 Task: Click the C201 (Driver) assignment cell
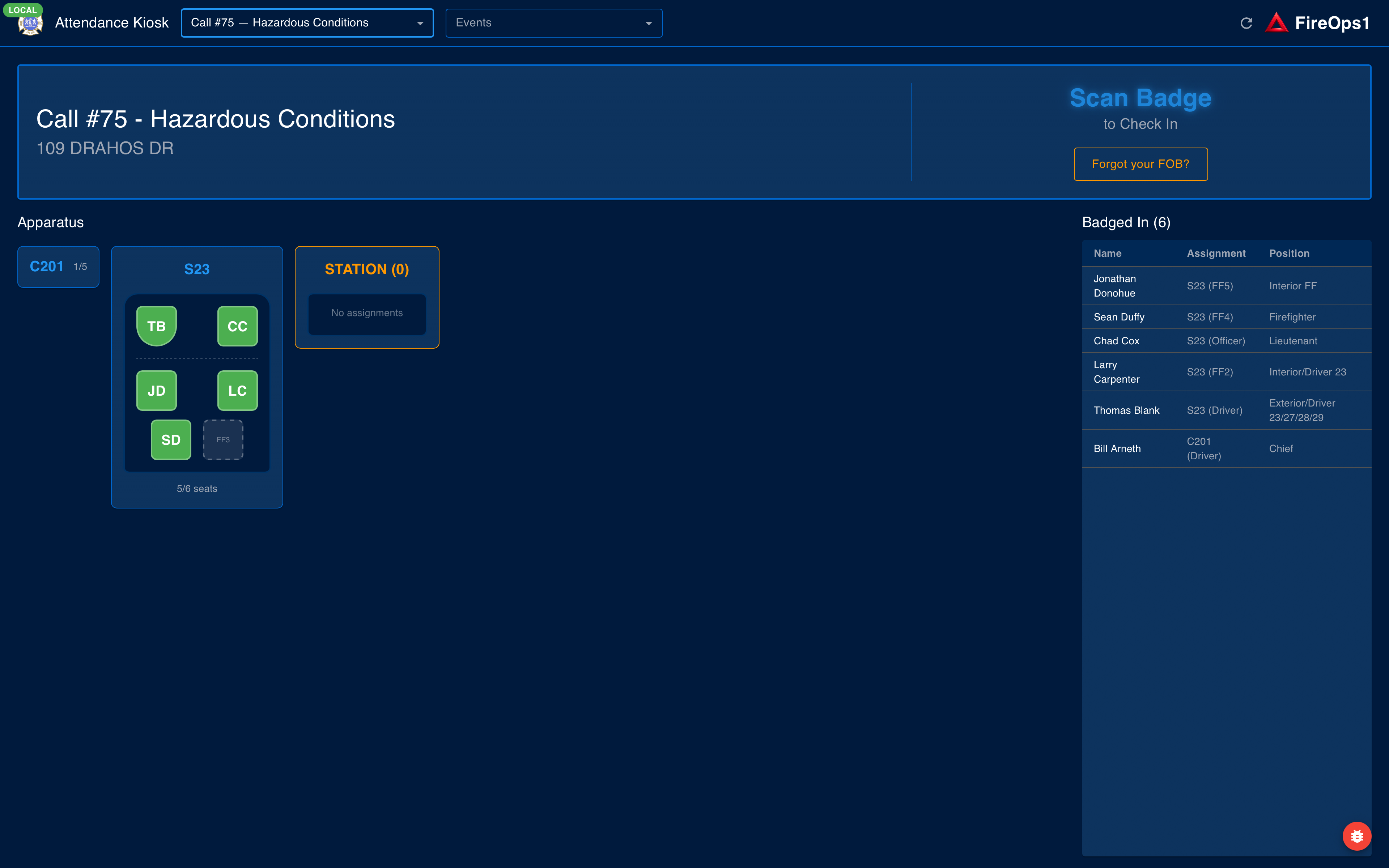point(1203,449)
